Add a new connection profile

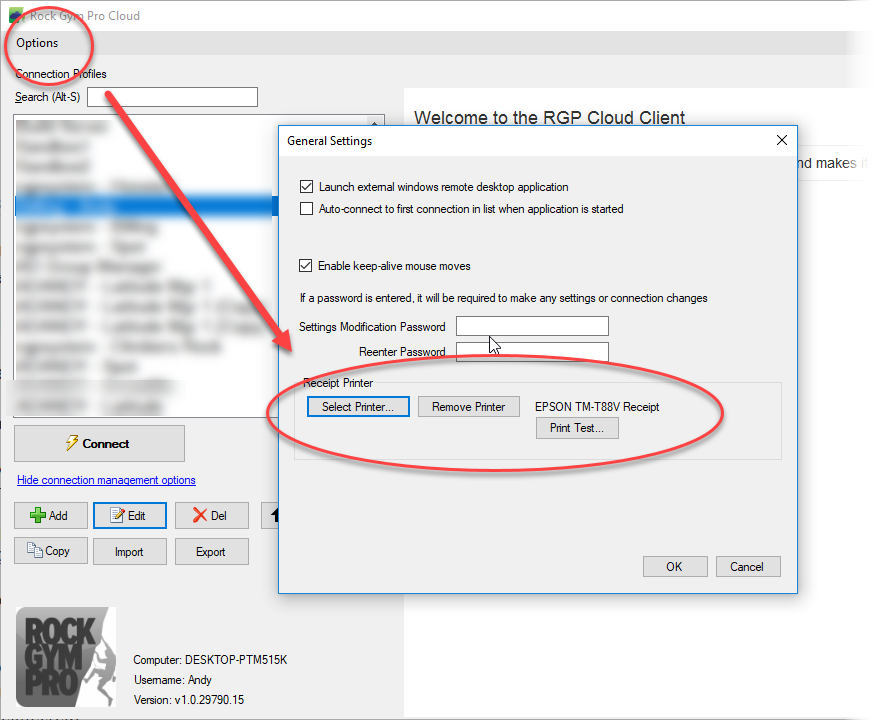[x=50, y=515]
